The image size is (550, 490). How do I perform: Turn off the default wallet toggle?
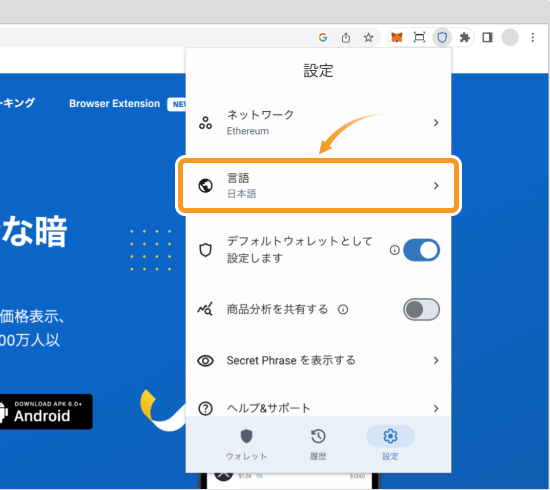421,250
